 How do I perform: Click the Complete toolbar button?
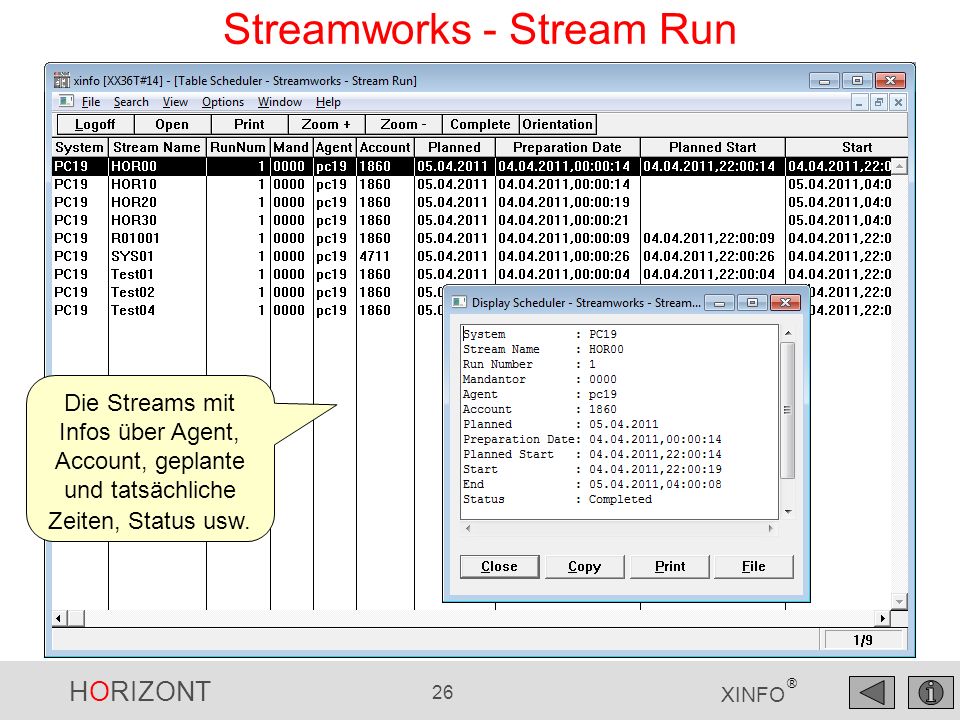(x=481, y=124)
